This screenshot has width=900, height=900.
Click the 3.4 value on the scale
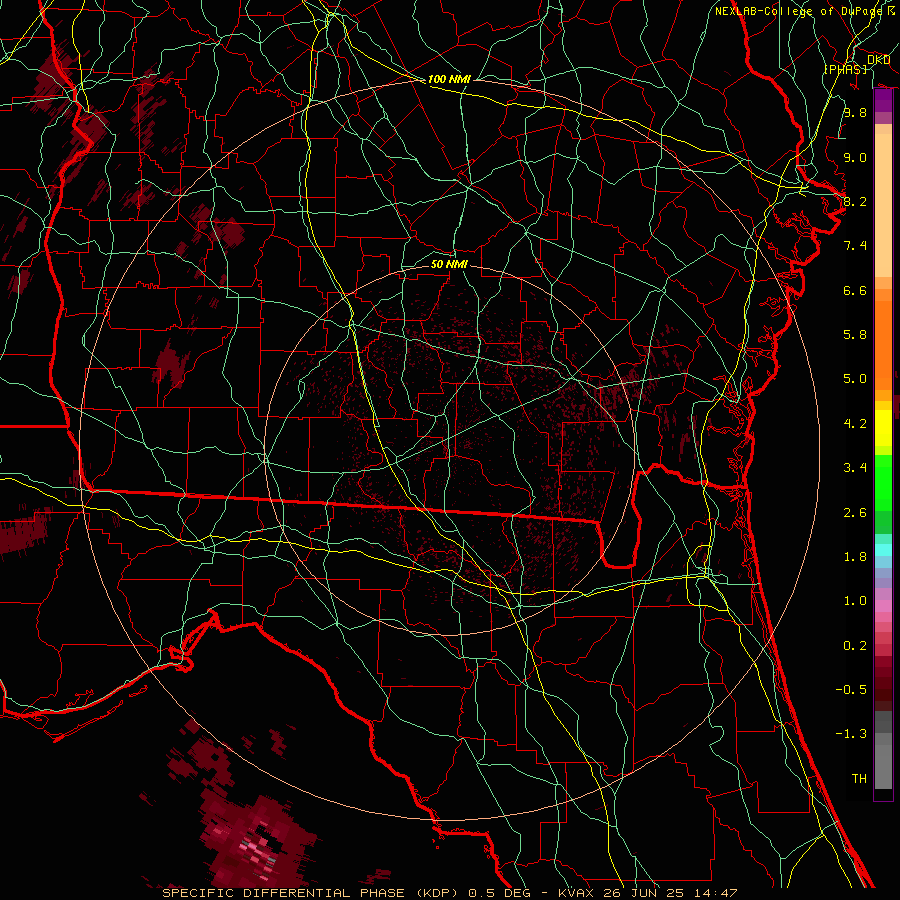click(x=855, y=468)
